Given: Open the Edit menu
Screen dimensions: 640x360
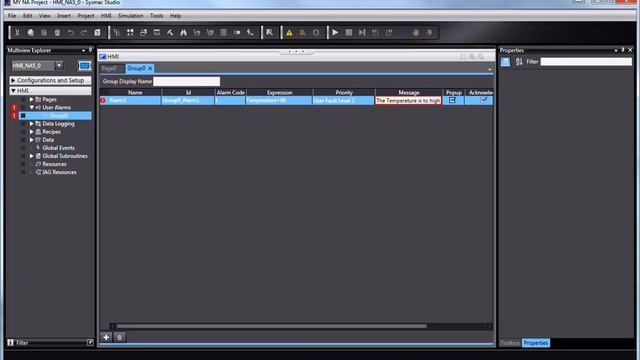Looking at the screenshot, I should coord(27,16).
